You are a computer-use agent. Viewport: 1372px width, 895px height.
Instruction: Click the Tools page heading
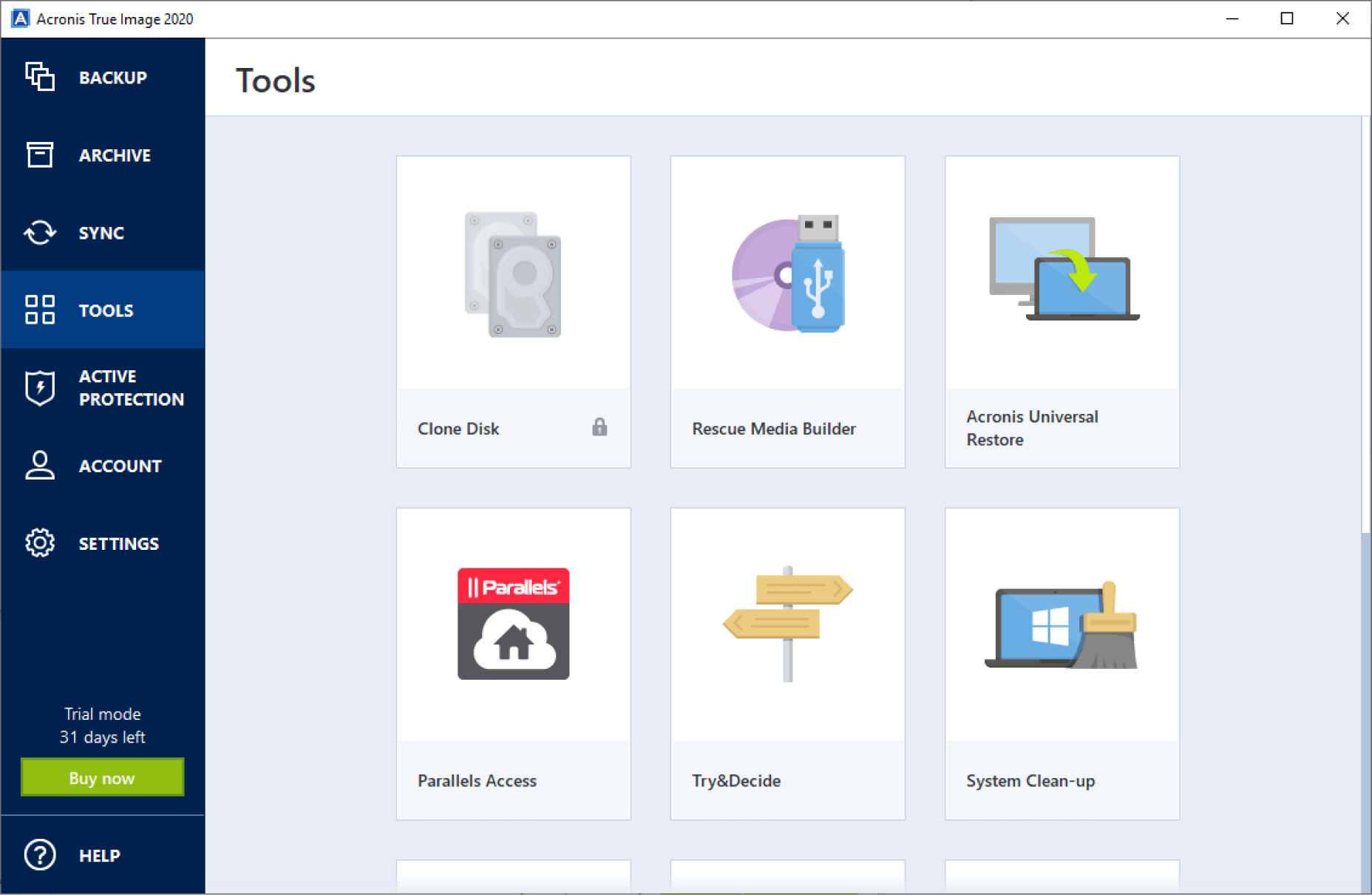click(276, 80)
